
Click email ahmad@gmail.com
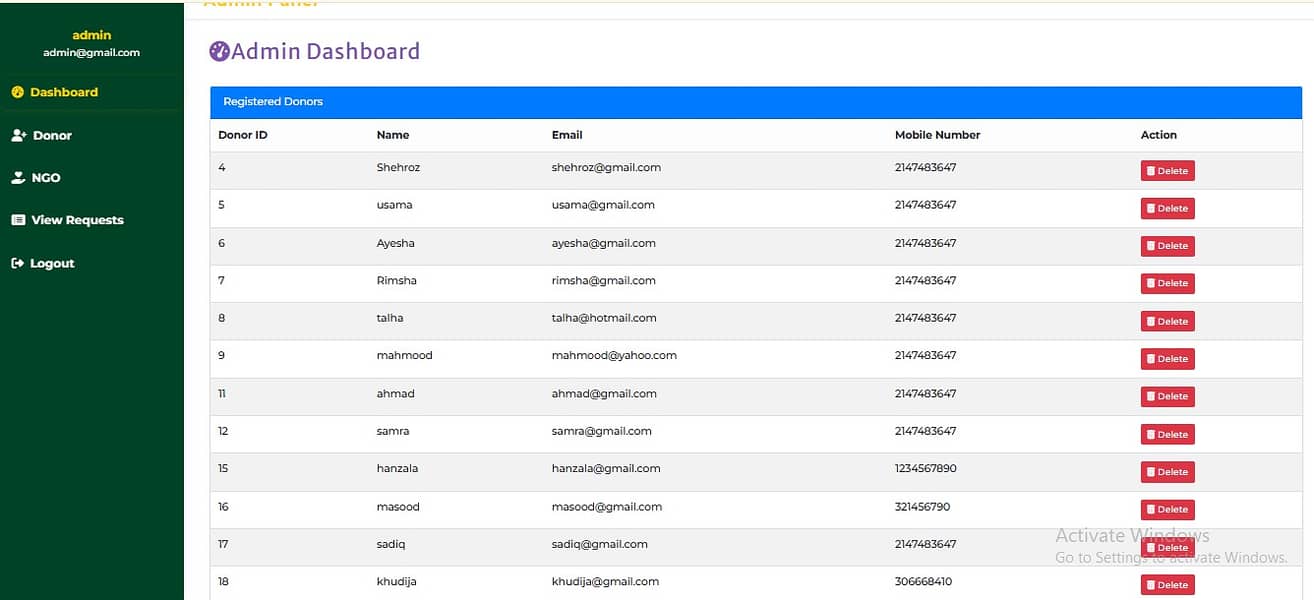click(x=604, y=393)
